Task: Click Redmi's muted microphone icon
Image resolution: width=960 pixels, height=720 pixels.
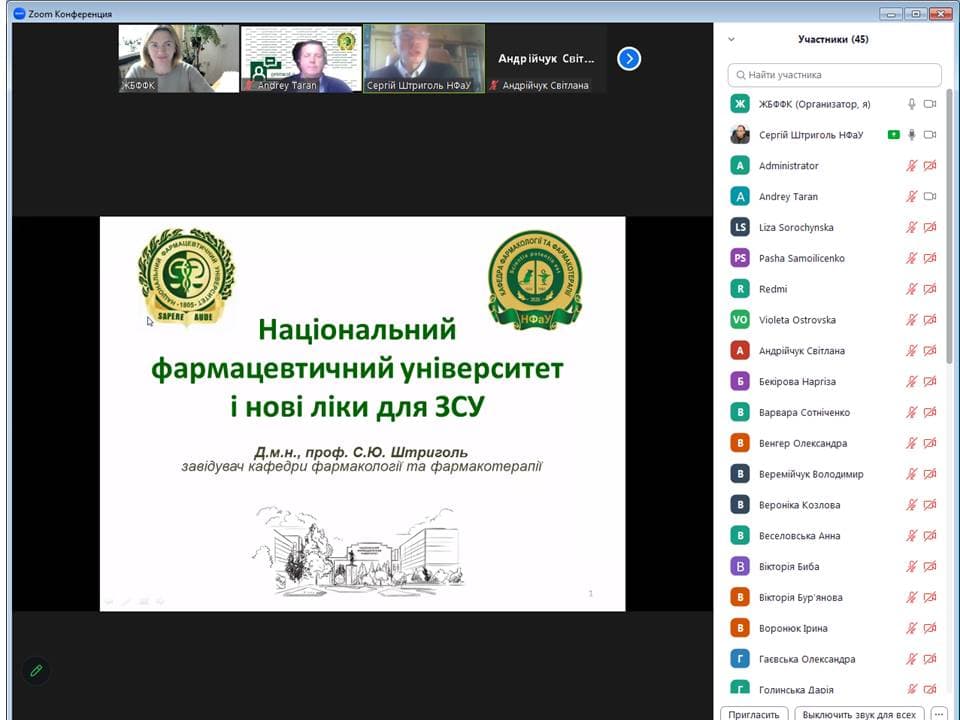Action: coord(912,289)
